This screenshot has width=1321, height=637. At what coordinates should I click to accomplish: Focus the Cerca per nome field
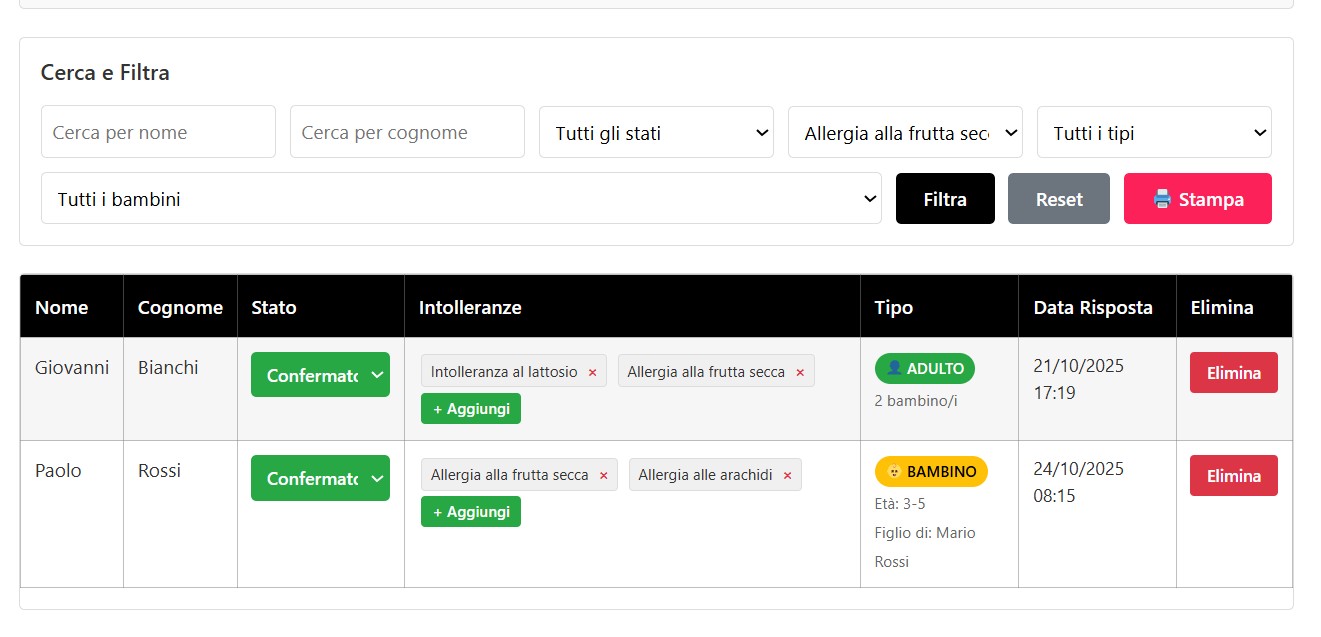158,132
